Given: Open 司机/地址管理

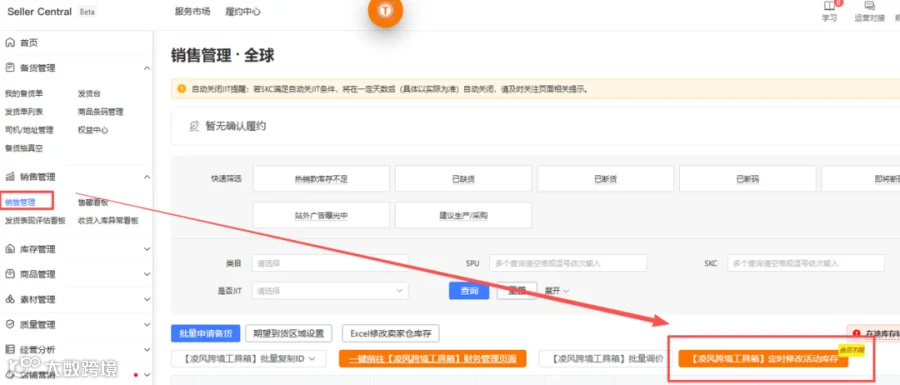Looking at the screenshot, I should 29,130.
